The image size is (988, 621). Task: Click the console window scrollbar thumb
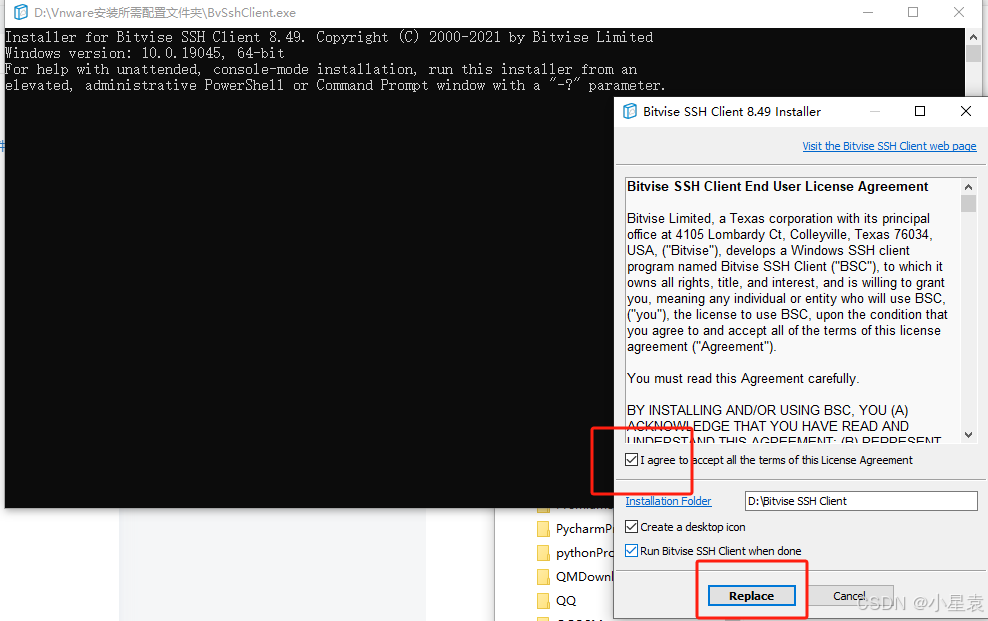(974, 53)
